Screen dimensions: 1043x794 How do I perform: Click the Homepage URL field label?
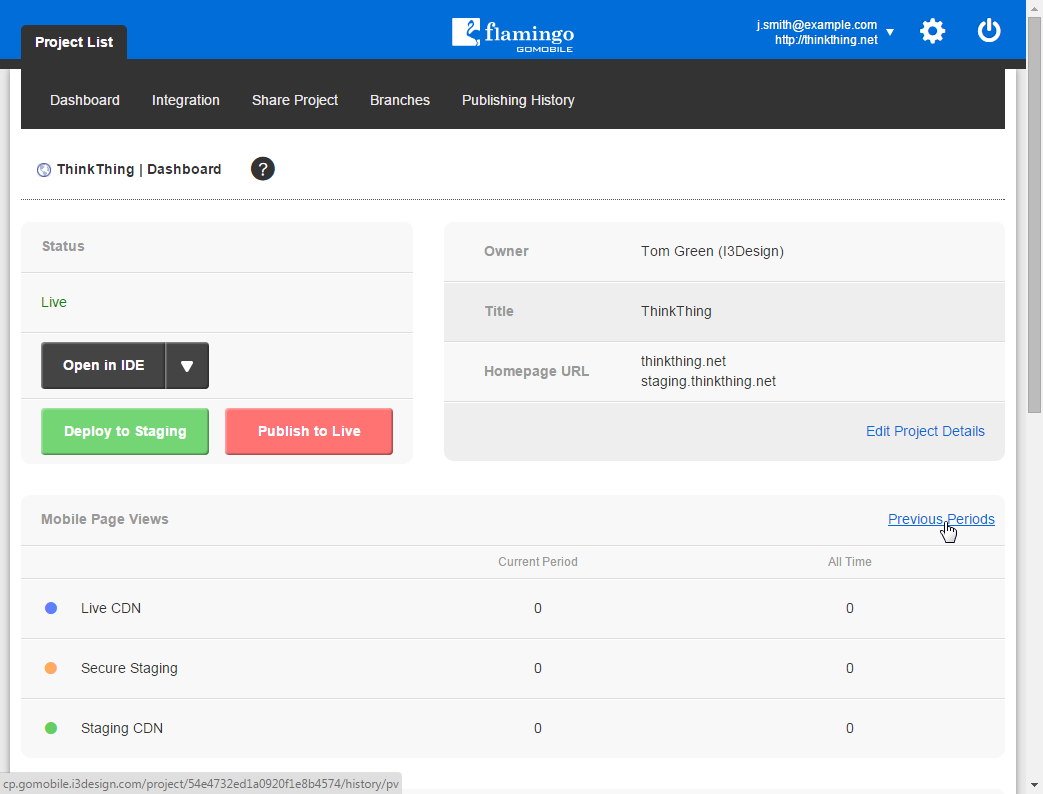click(536, 371)
